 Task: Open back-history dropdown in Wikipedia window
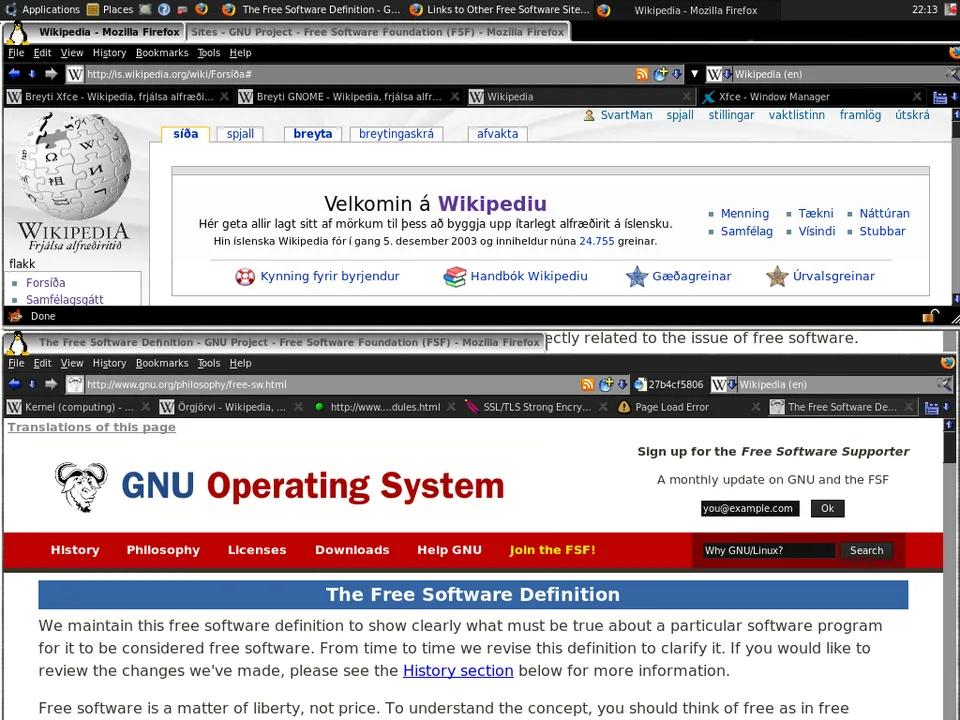click(x=32, y=74)
